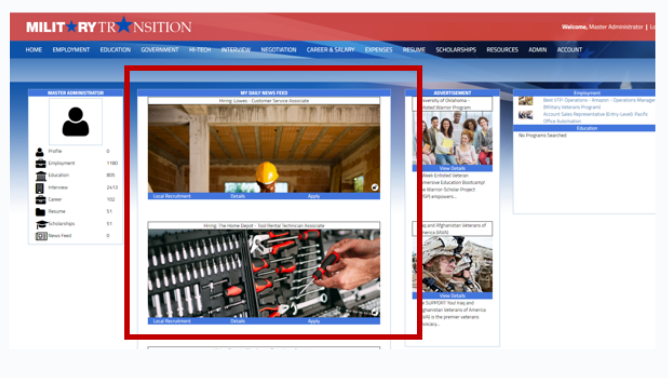The image size is (668, 378).
Task: Click Apply under Lowes Customer Service job
Action: (x=314, y=196)
